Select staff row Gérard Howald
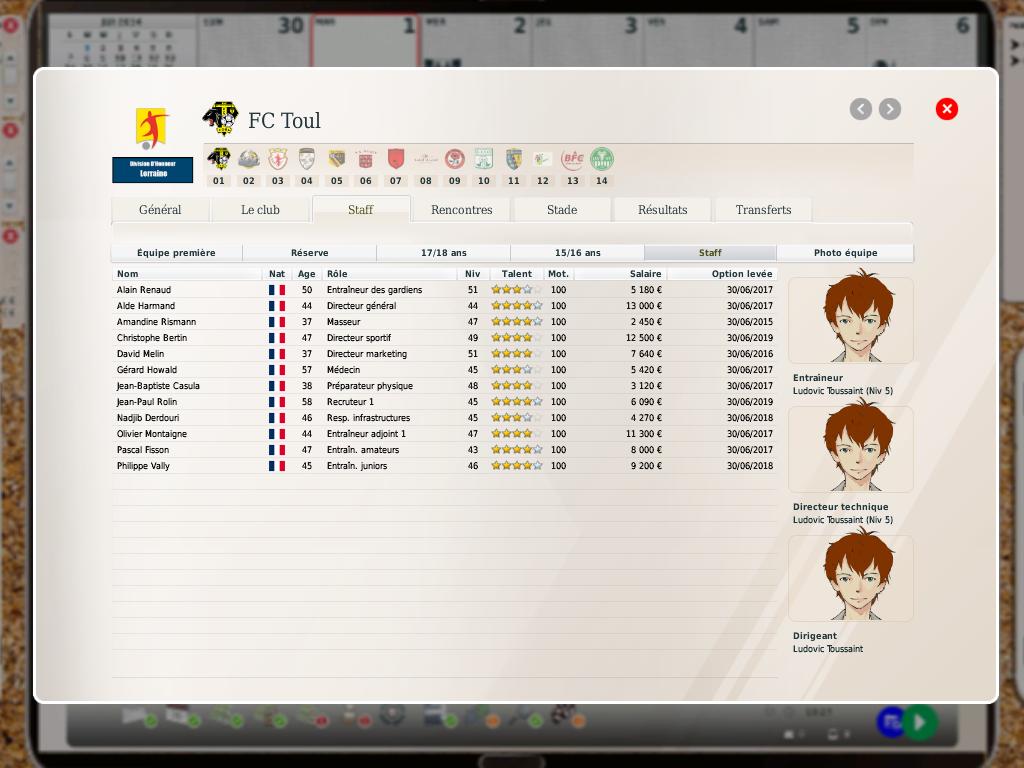 tap(444, 370)
